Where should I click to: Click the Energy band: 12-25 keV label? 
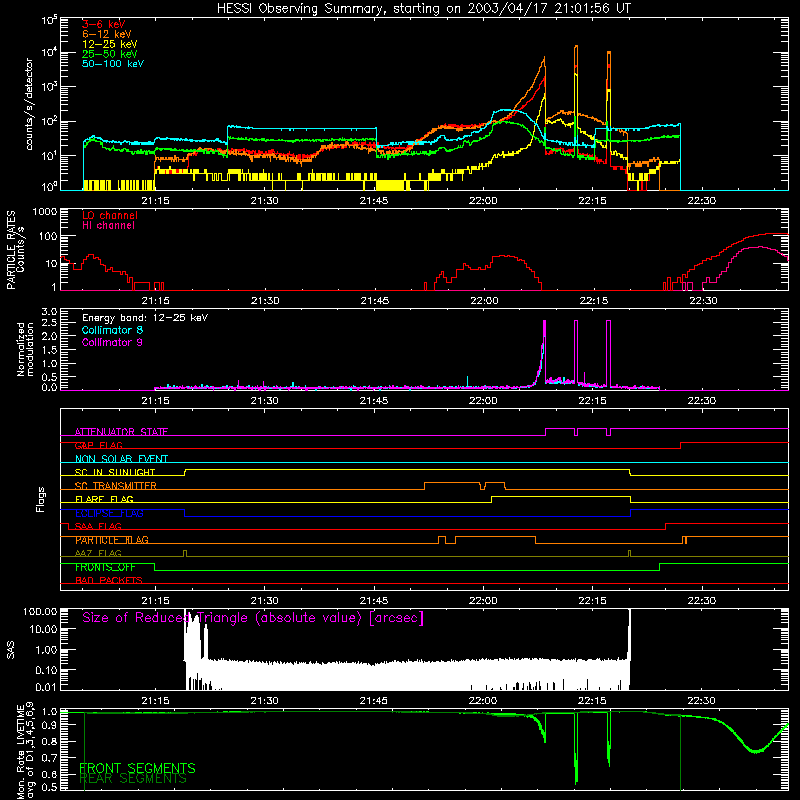(145, 318)
